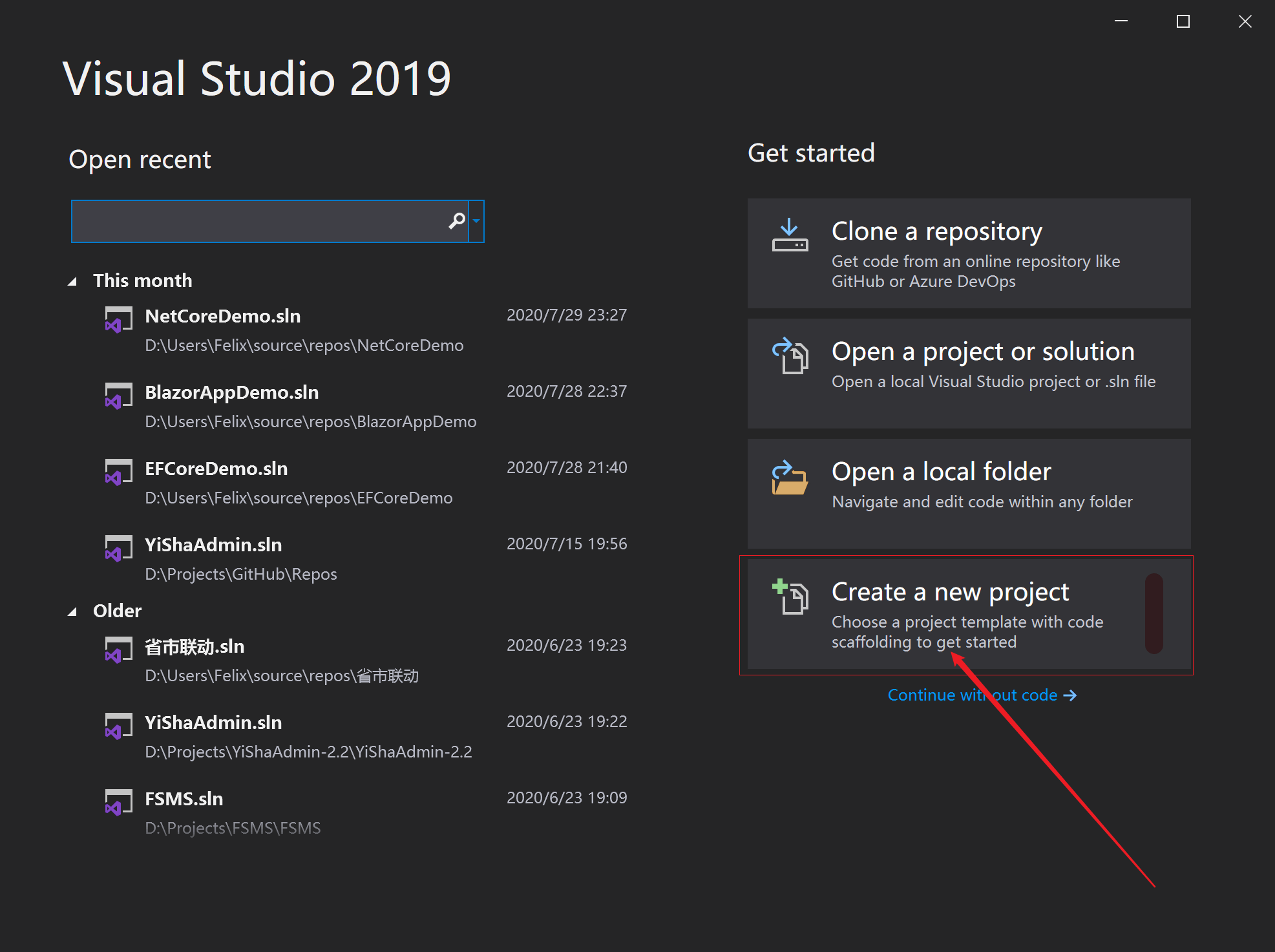Collapse the This month group
Screen dimensions: 1275x952
[x=72, y=281]
